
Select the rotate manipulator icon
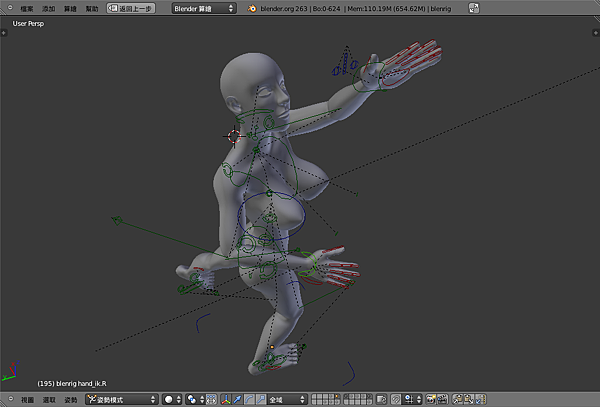pyautogui.click(x=248, y=399)
